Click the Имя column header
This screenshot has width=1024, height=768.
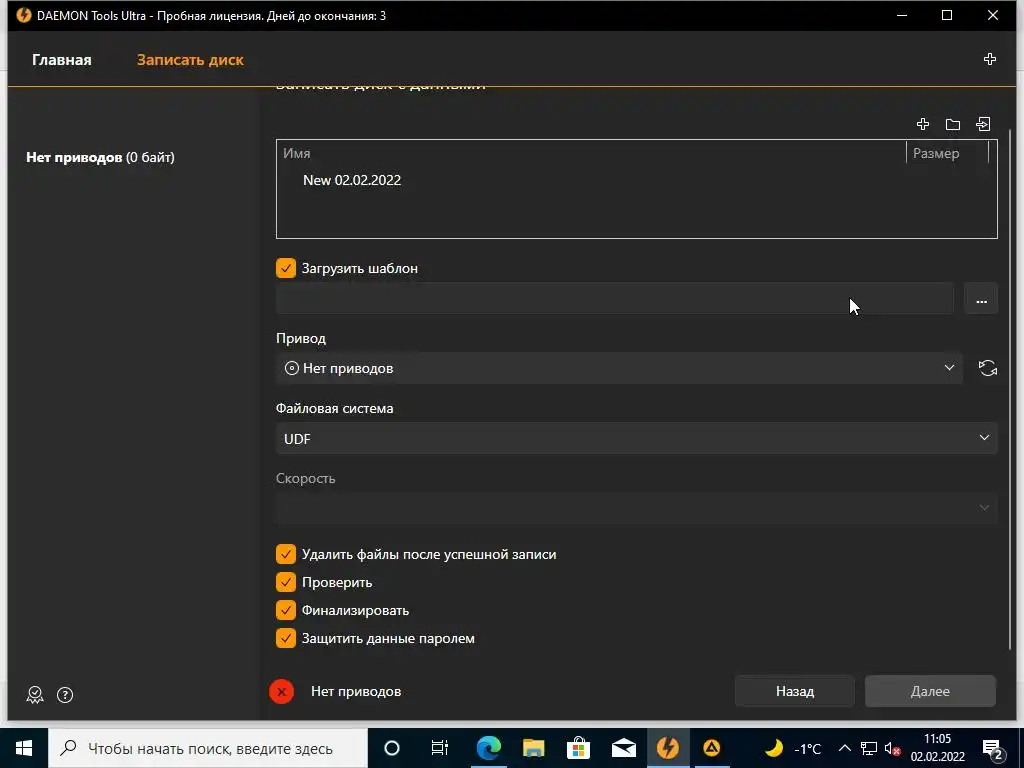(296, 153)
